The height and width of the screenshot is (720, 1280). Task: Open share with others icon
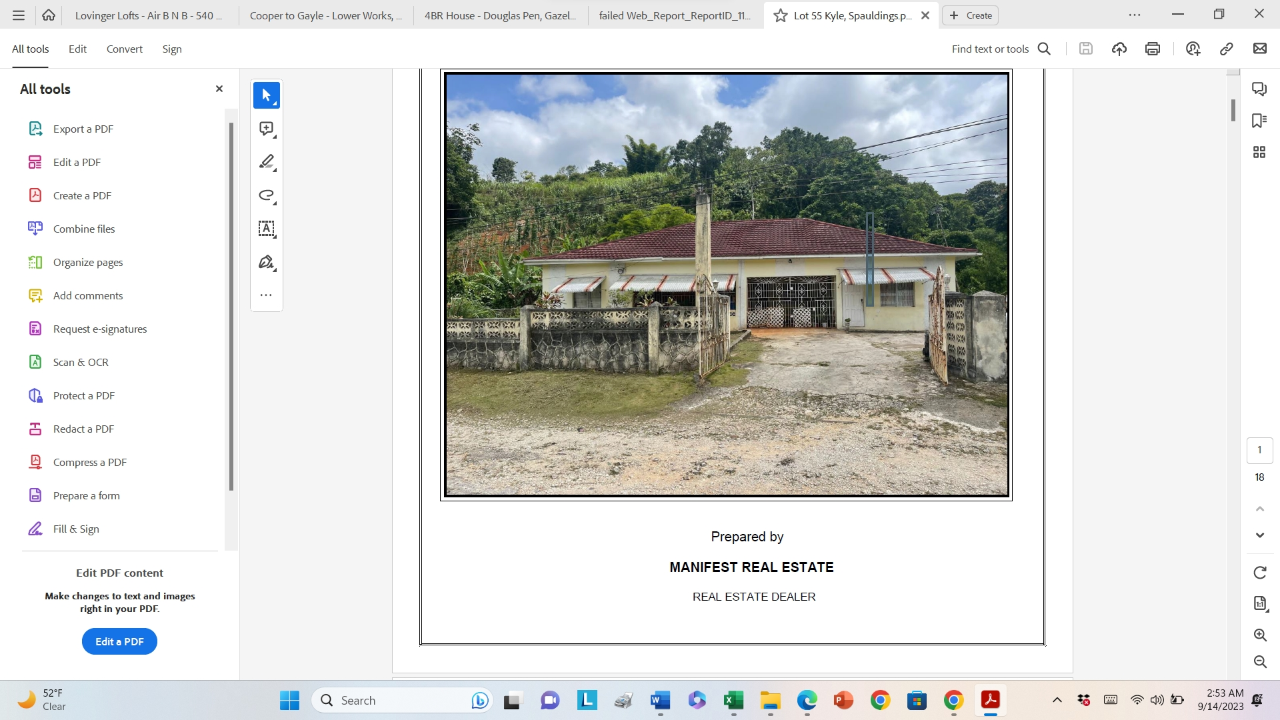[1193, 49]
